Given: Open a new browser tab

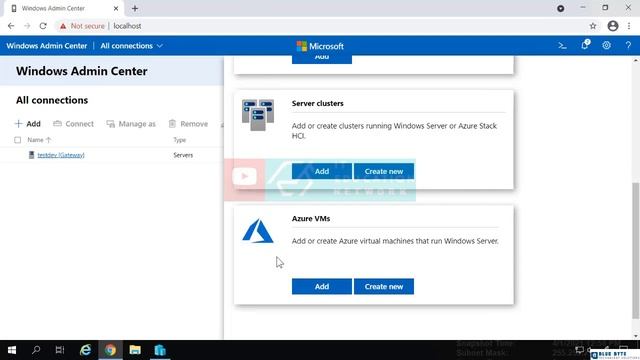Looking at the screenshot, I should tap(135, 8).
